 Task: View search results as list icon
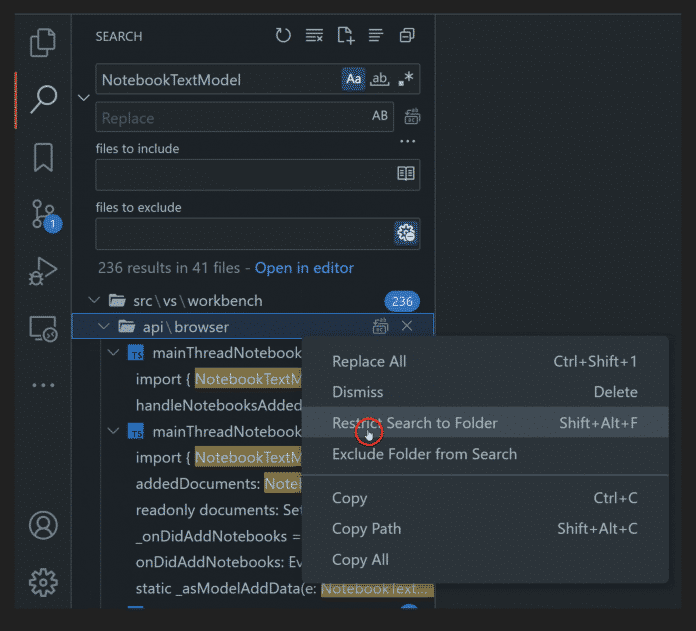(376, 35)
